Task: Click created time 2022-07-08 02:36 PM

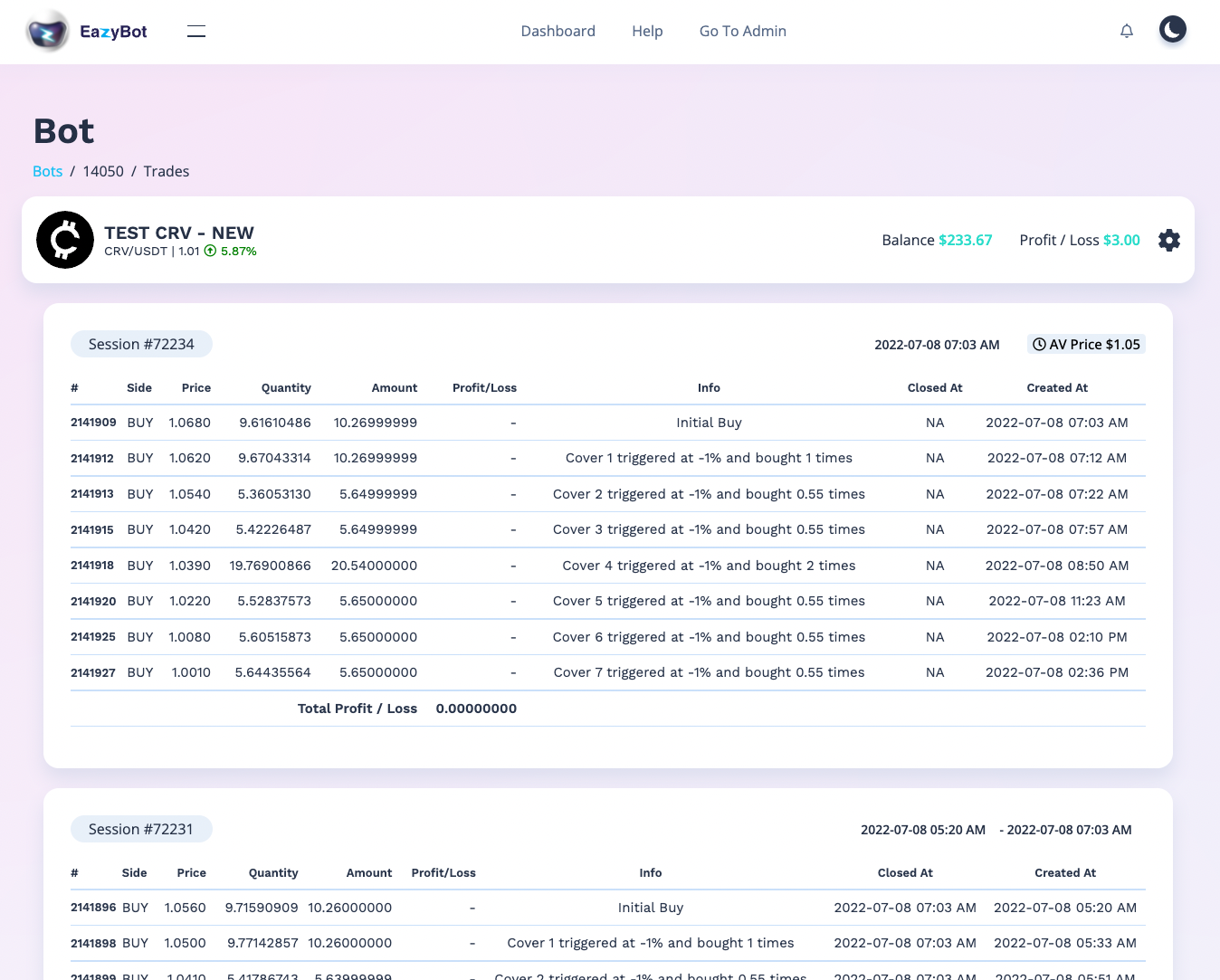Action: click(1057, 672)
